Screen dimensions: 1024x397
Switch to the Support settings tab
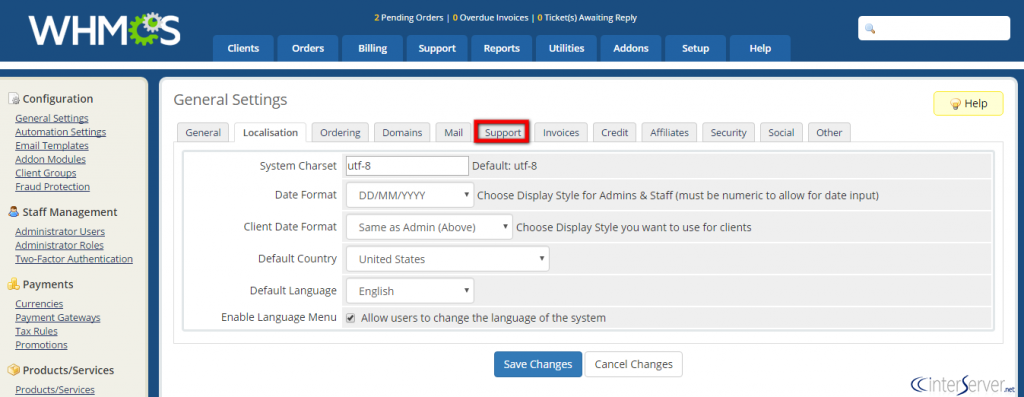(x=502, y=133)
